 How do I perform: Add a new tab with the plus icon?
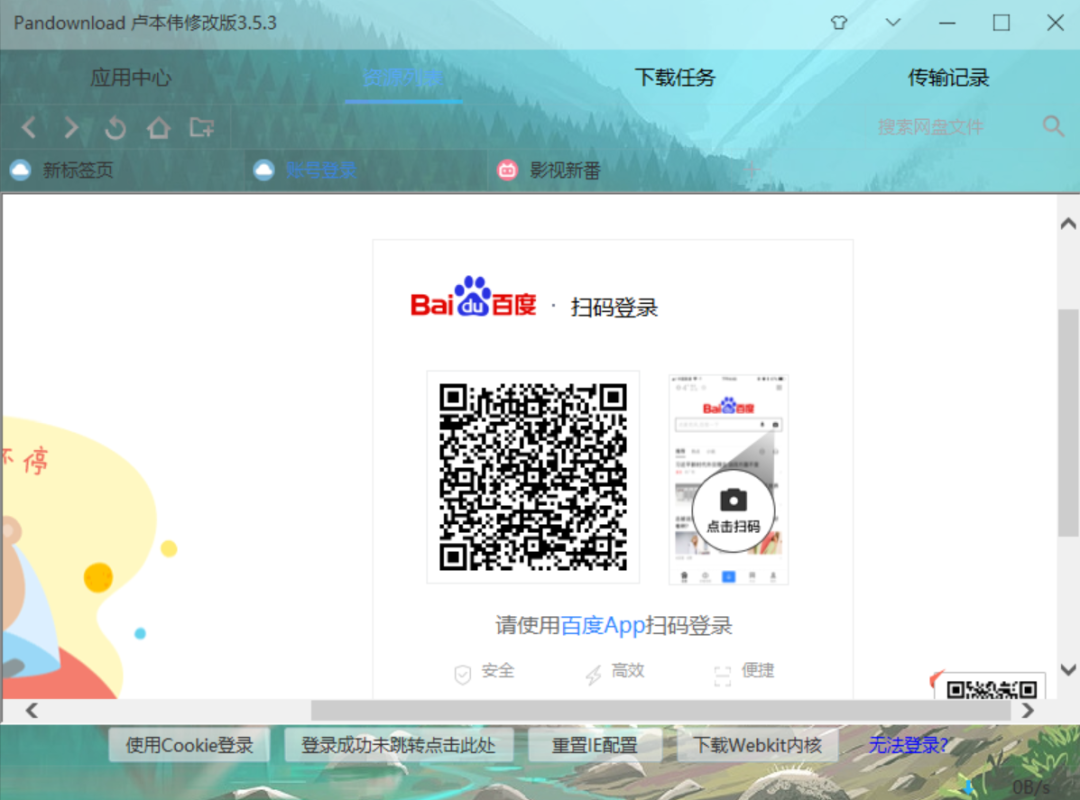[751, 170]
